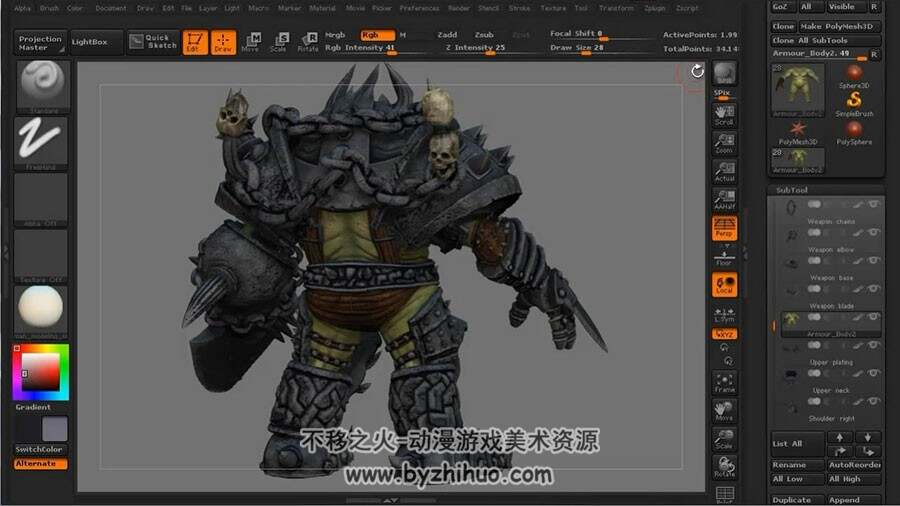Toggle visibility eye of Weapon base
This screenshot has width=900, height=506.
(x=874, y=260)
